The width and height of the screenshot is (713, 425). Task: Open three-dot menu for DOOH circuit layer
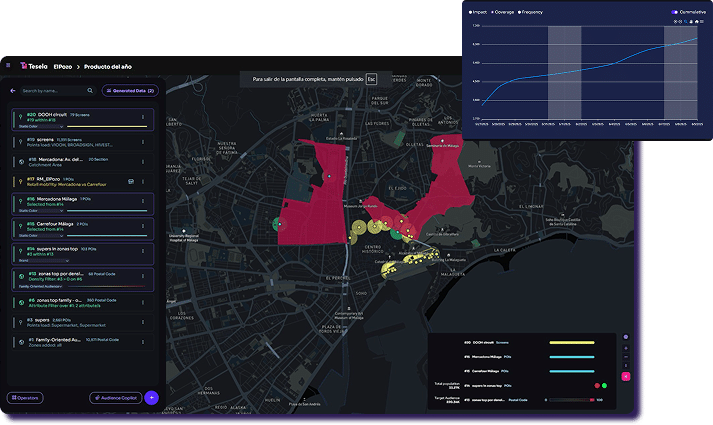coord(143,118)
